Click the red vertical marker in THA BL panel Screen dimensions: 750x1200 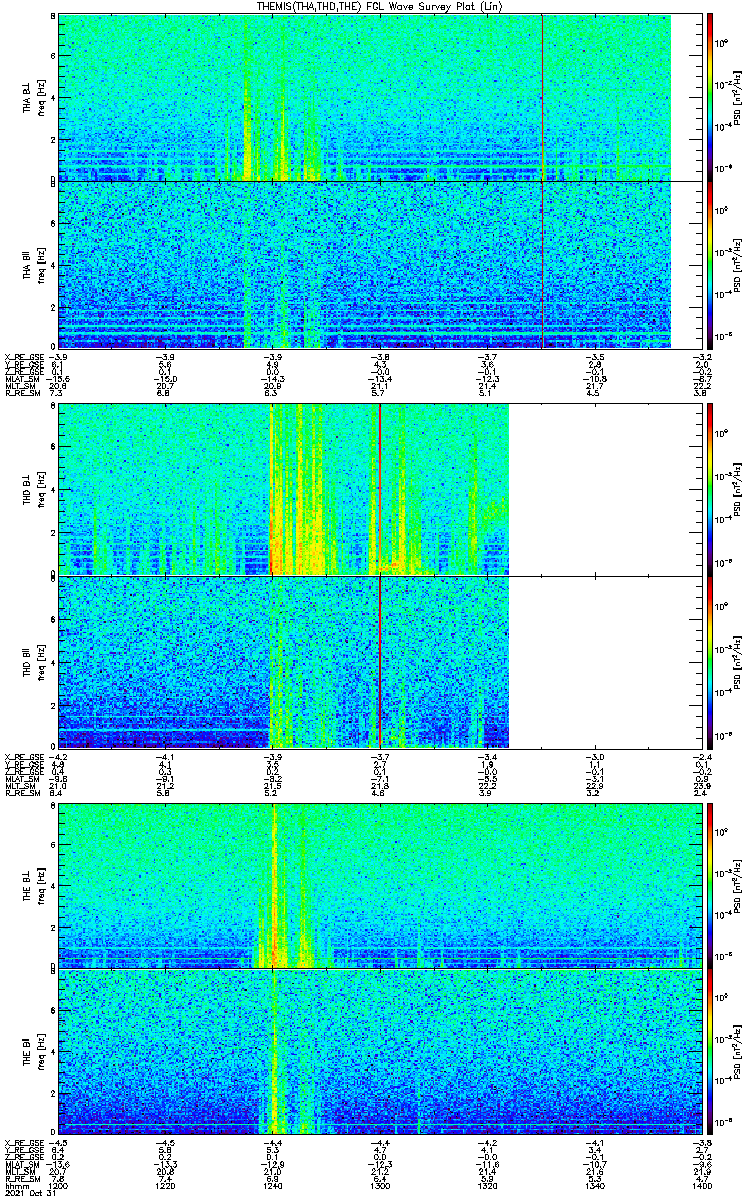542,97
